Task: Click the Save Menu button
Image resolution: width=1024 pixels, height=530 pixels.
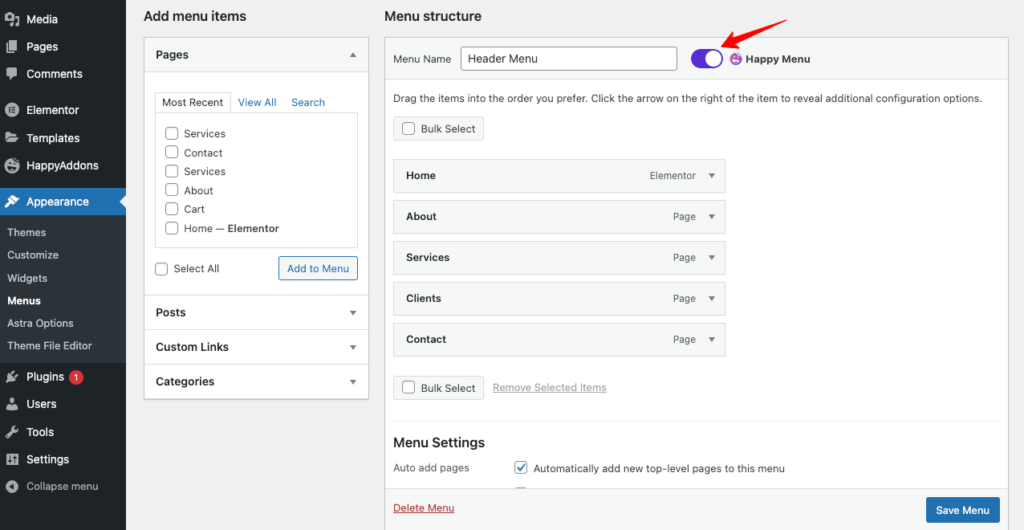Action: 963,510
